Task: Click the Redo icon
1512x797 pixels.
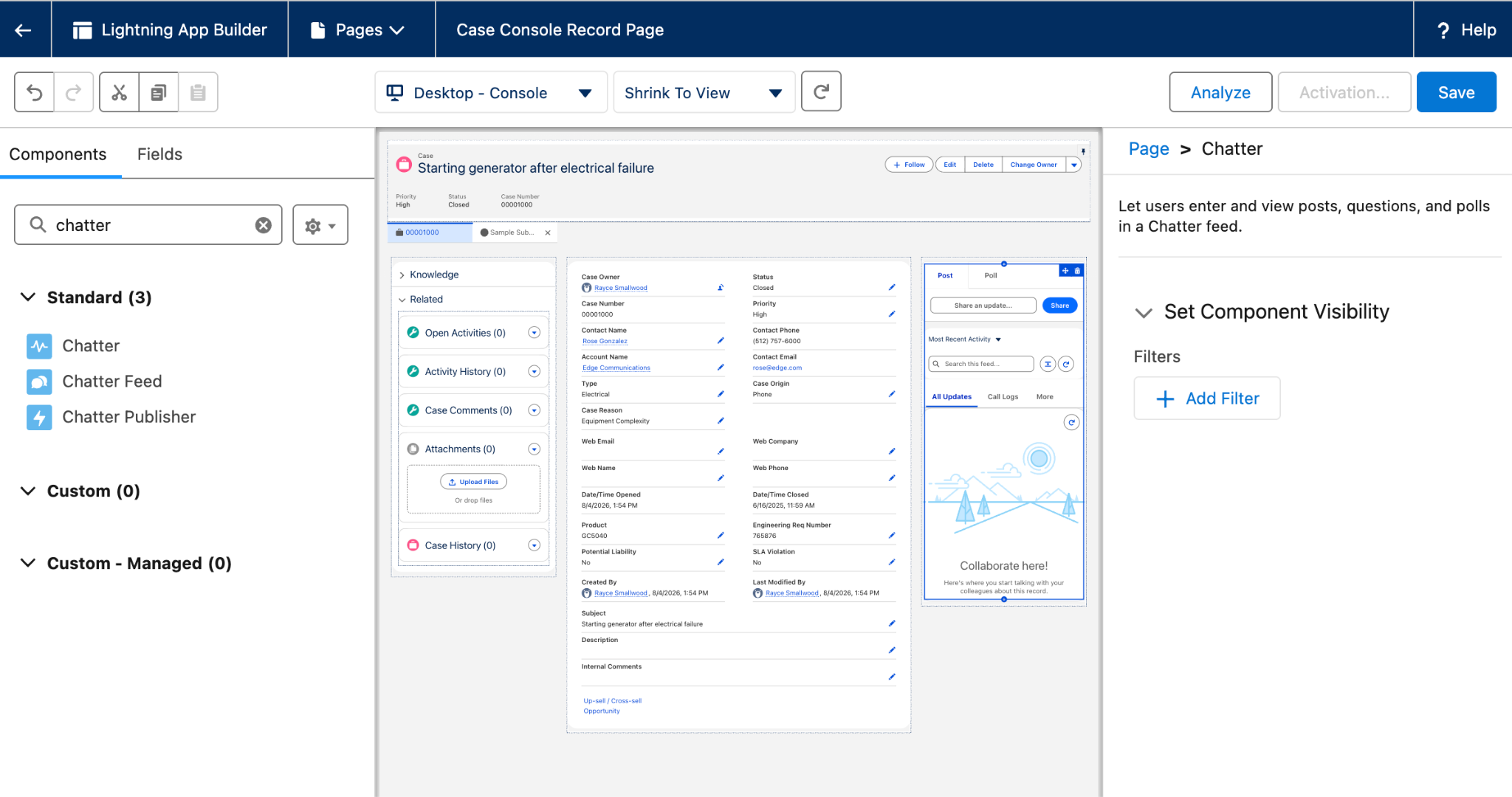Action: pos(74,92)
